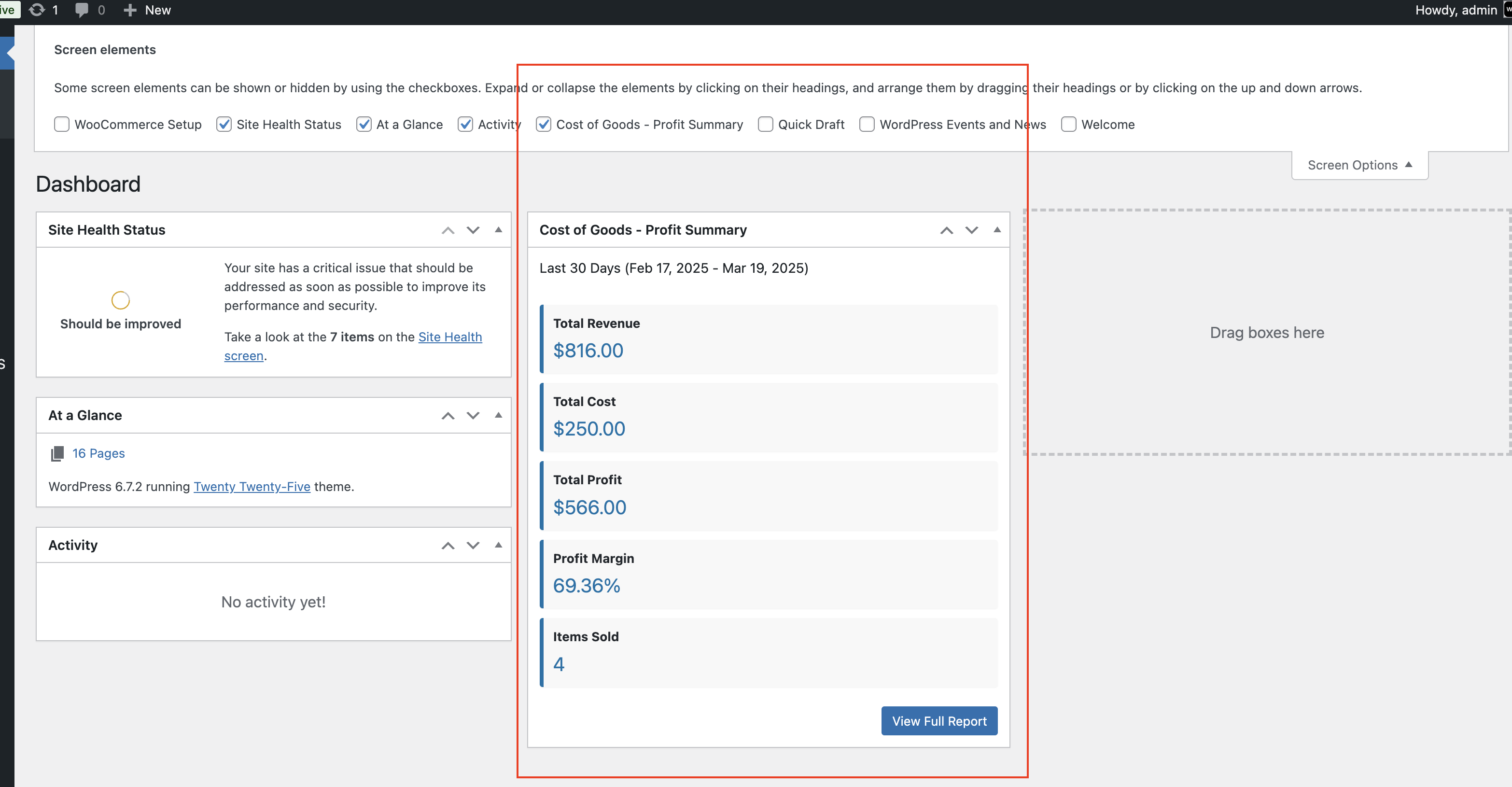Click the Drag boxes here drop area
This screenshot has height=787, width=1512.
(x=1267, y=333)
